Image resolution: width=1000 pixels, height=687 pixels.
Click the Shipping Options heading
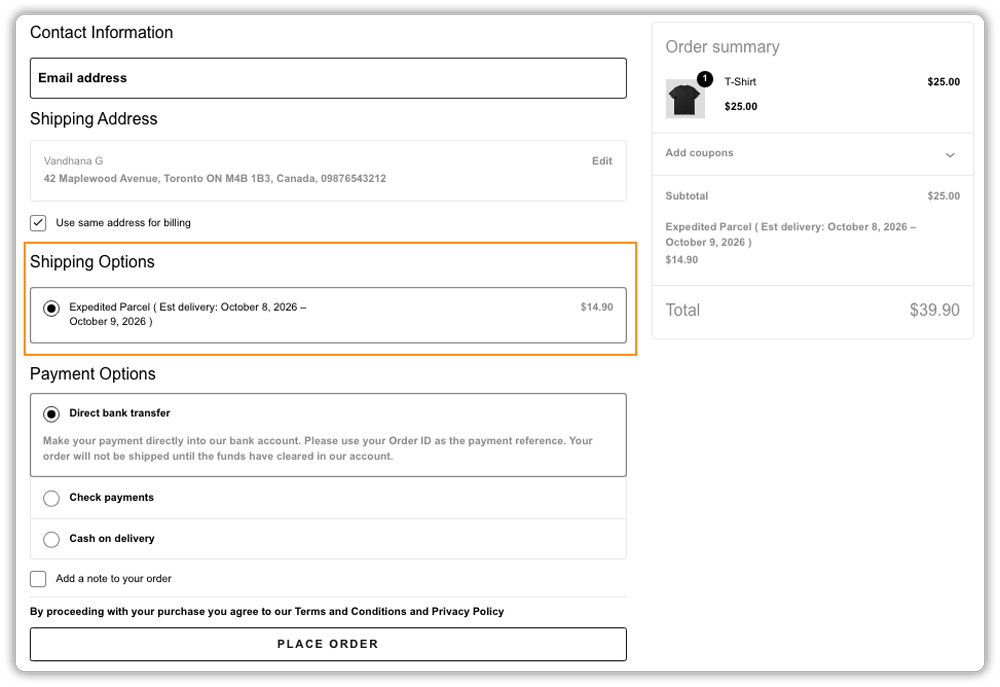pyautogui.click(x=92, y=262)
